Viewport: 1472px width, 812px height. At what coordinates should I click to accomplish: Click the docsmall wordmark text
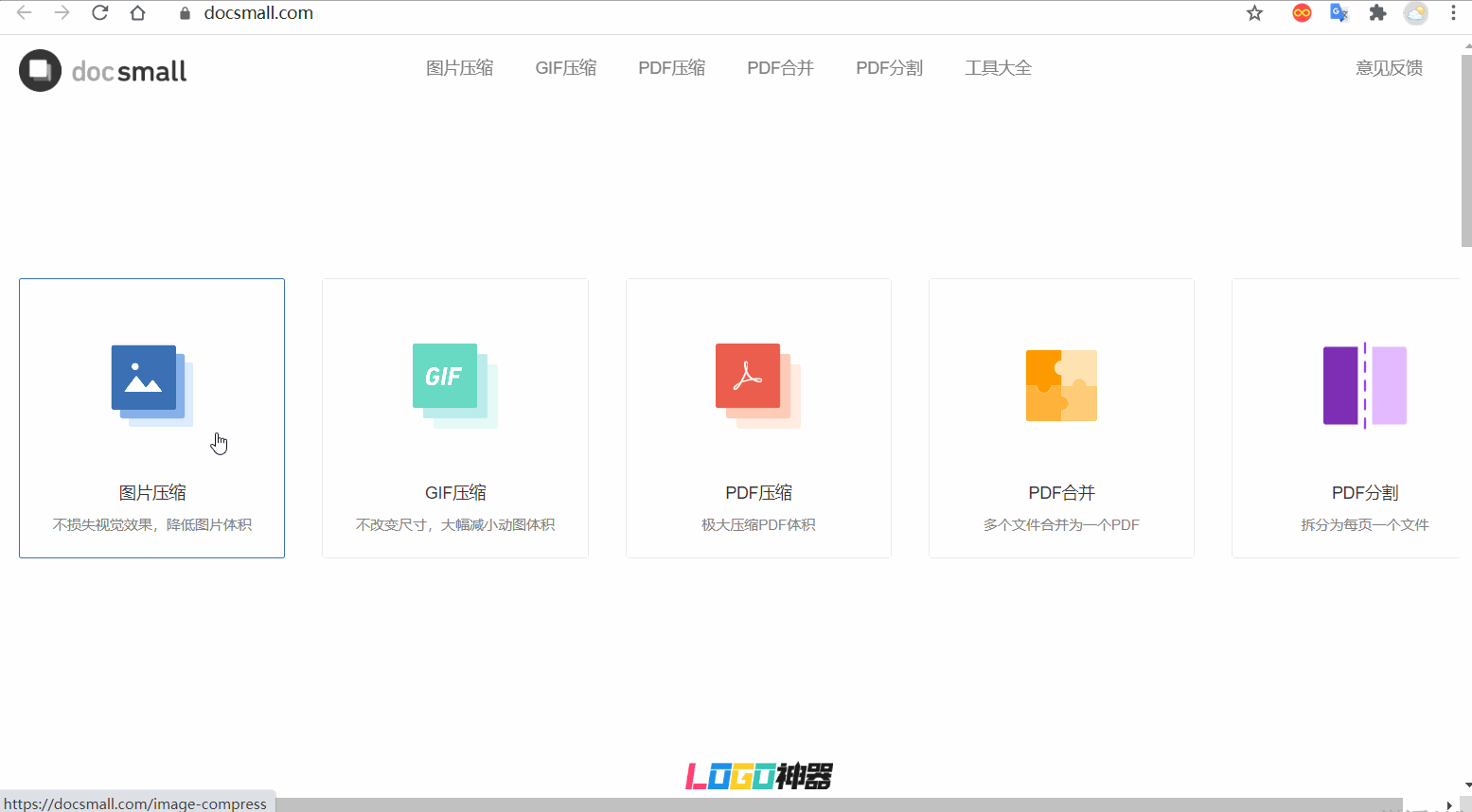(x=130, y=71)
